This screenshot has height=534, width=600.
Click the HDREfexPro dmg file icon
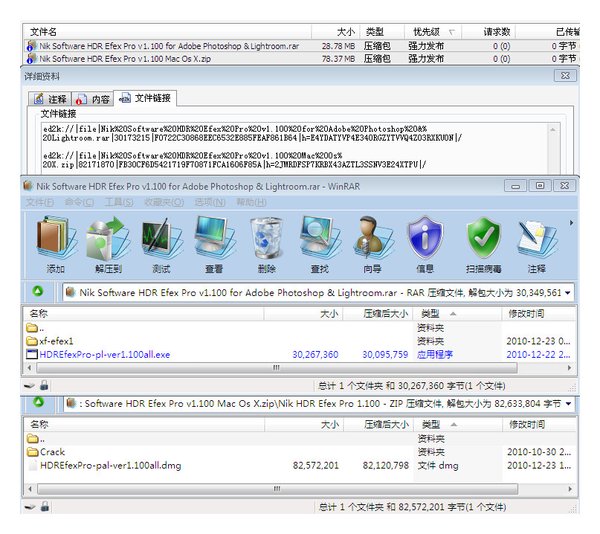coord(33,465)
